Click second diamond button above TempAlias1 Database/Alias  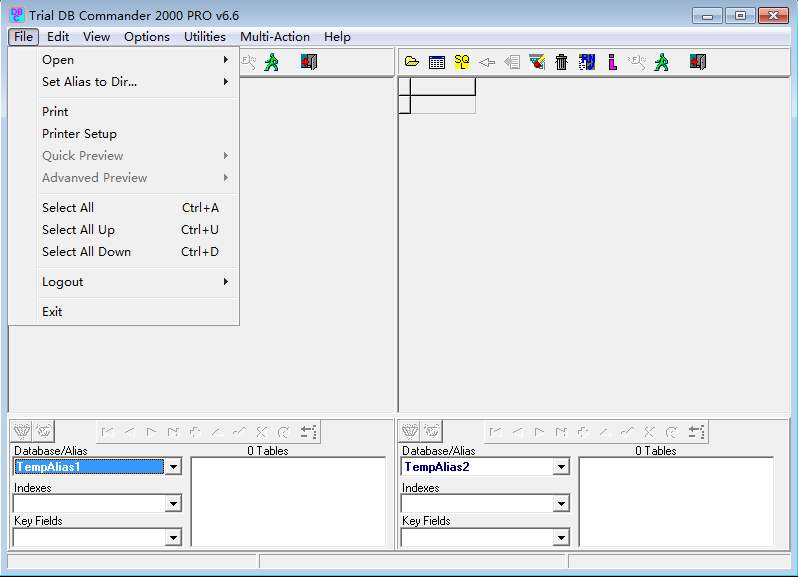point(44,431)
